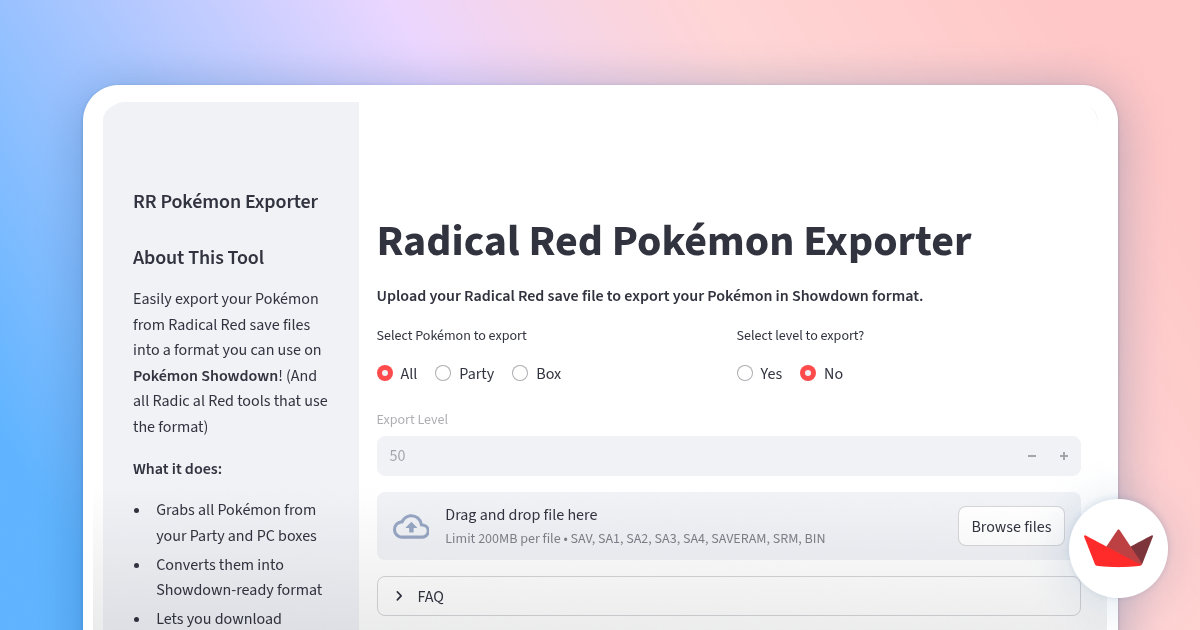Click the plus icon to raise Export Level
This screenshot has height=630, width=1200.
tap(1064, 456)
